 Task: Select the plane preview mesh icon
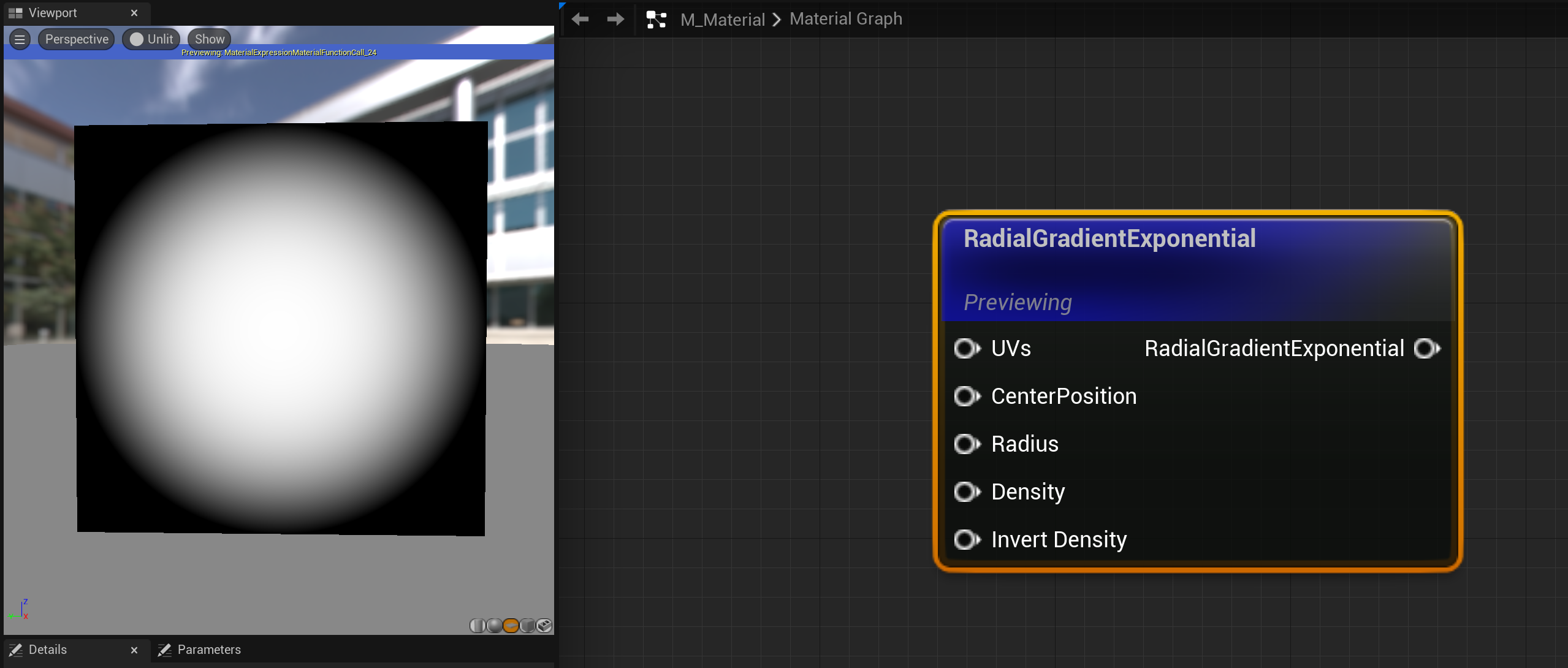point(511,626)
